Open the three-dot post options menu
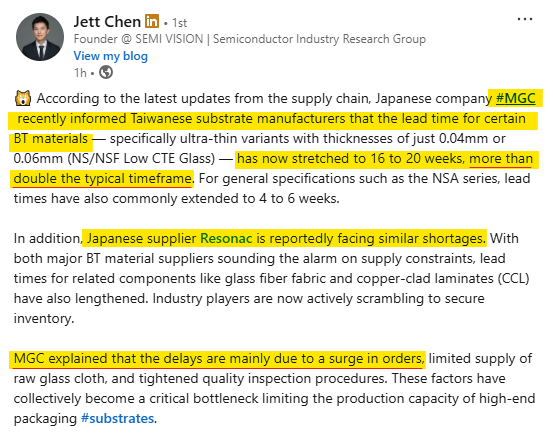The image size is (553, 437). (524, 19)
